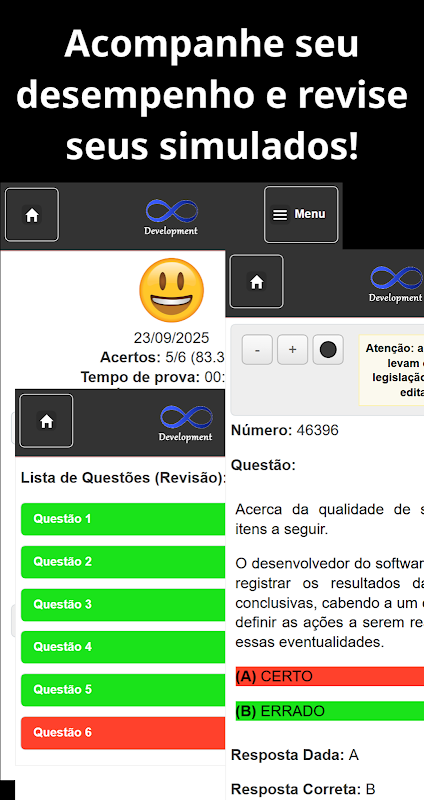The width and height of the screenshot is (424, 800).
Task: Increase font size with the plus button
Action: [292, 349]
